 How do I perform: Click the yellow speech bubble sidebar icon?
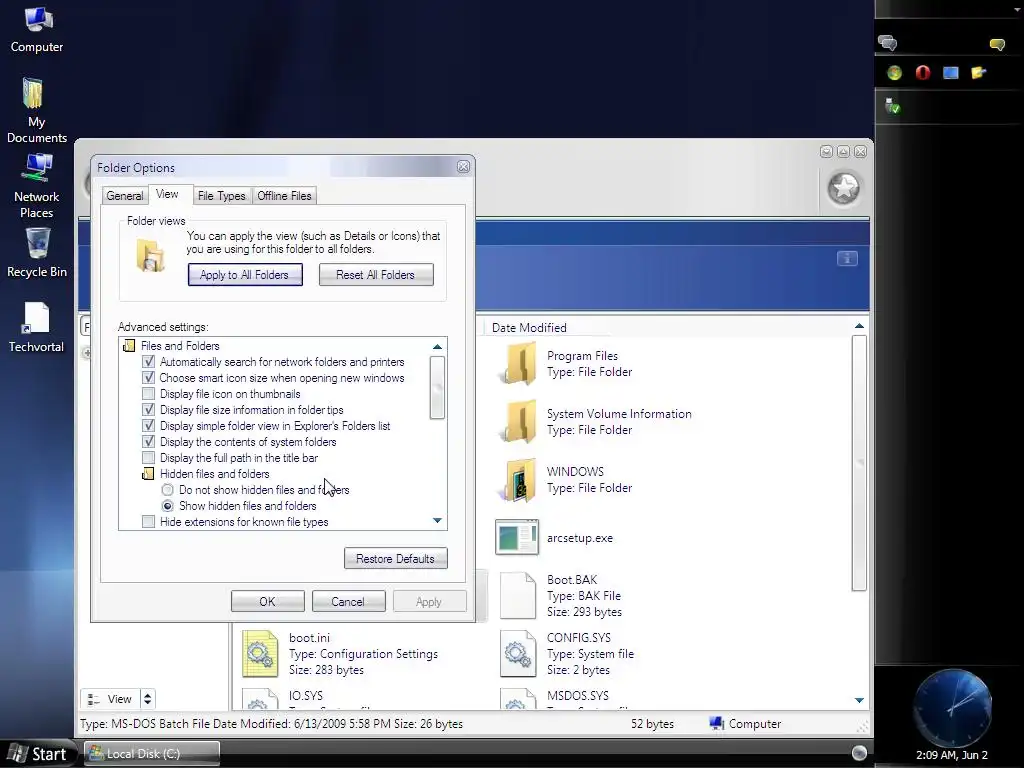point(997,44)
